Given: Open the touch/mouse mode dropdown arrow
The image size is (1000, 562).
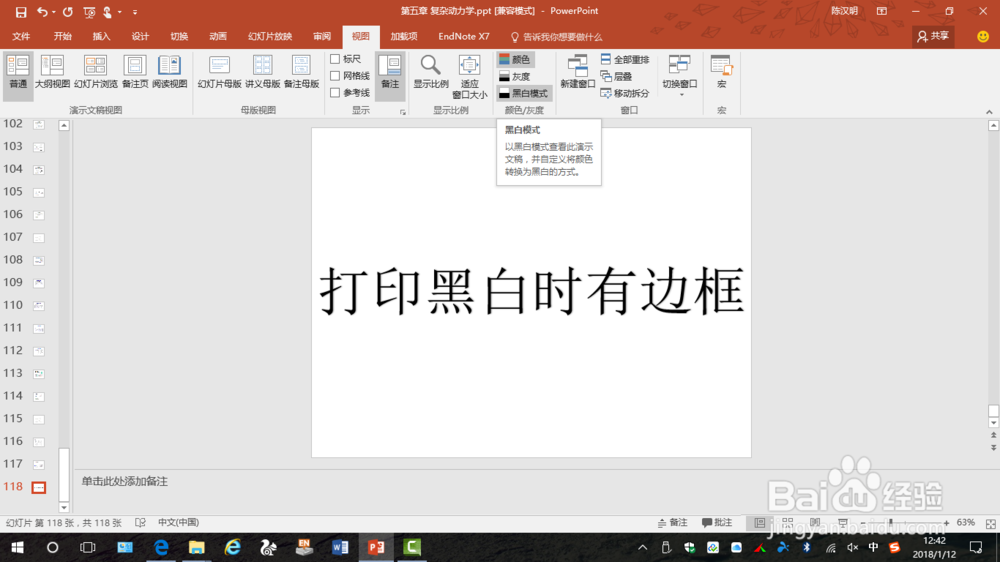Looking at the screenshot, I should tap(119, 12).
